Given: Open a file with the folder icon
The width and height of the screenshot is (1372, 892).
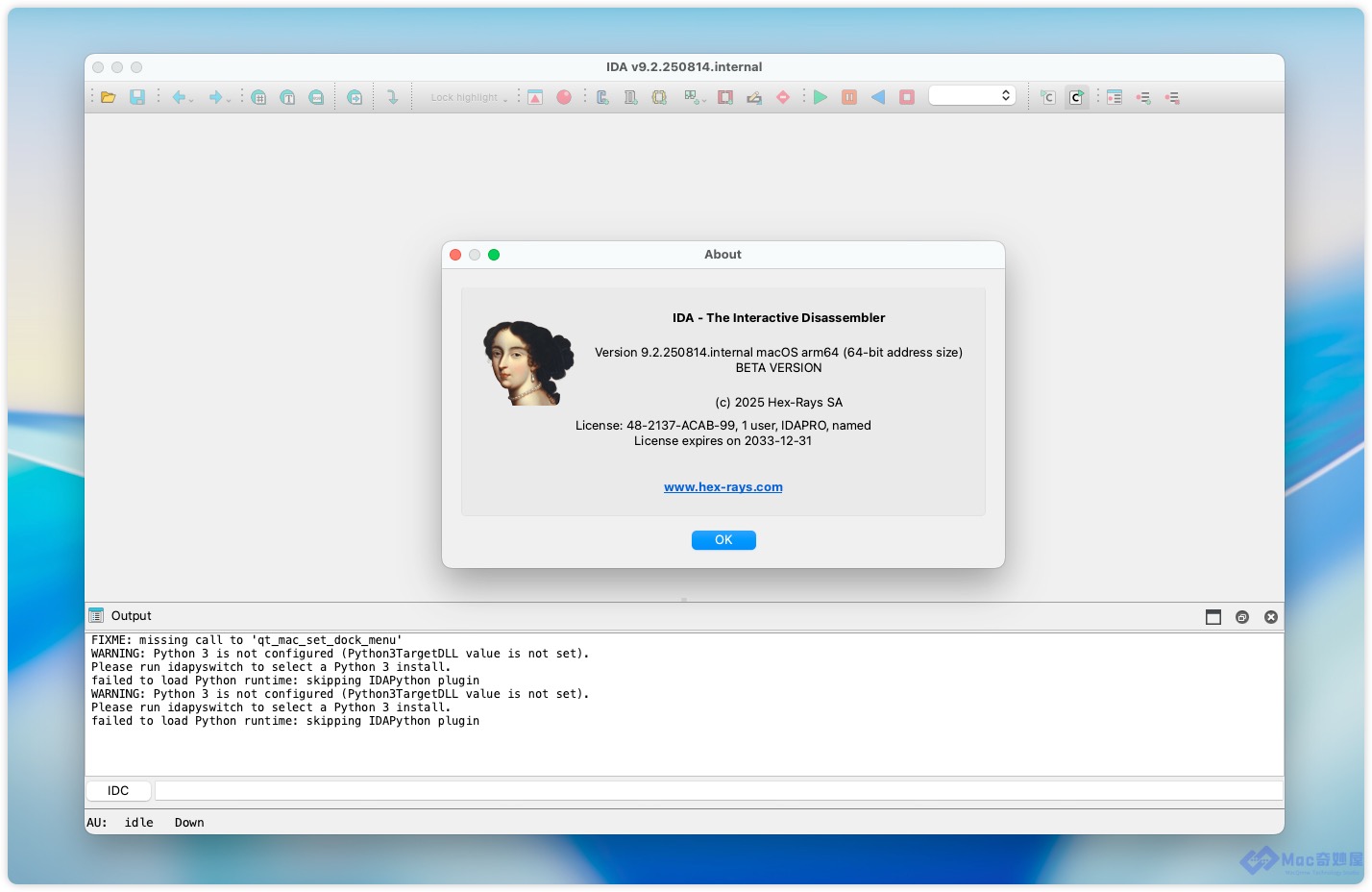Looking at the screenshot, I should point(109,97).
